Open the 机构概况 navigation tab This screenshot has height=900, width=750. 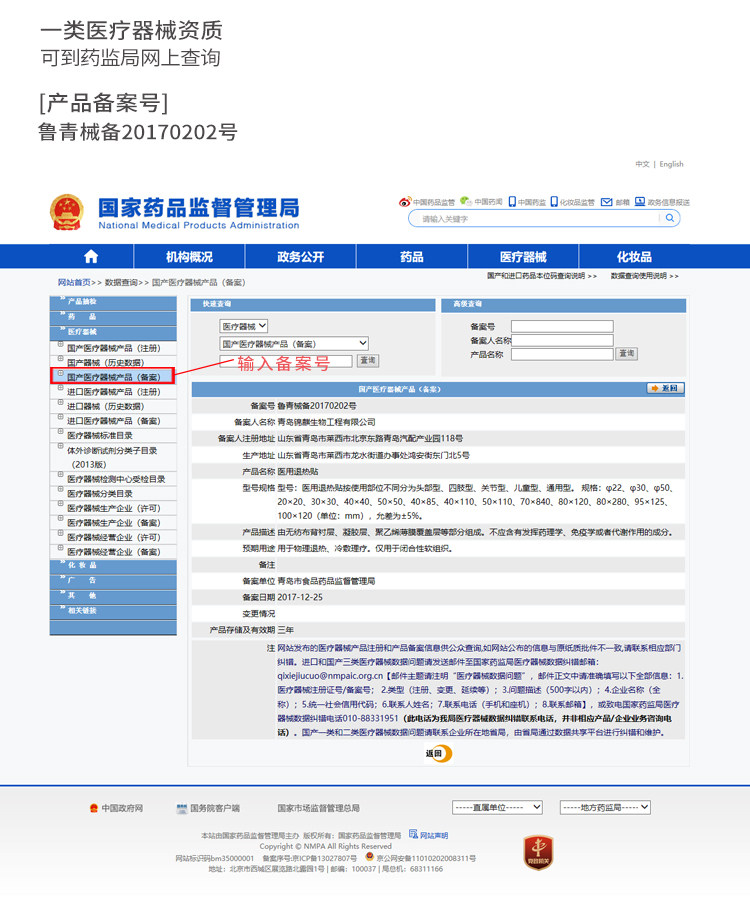click(x=189, y=257)
